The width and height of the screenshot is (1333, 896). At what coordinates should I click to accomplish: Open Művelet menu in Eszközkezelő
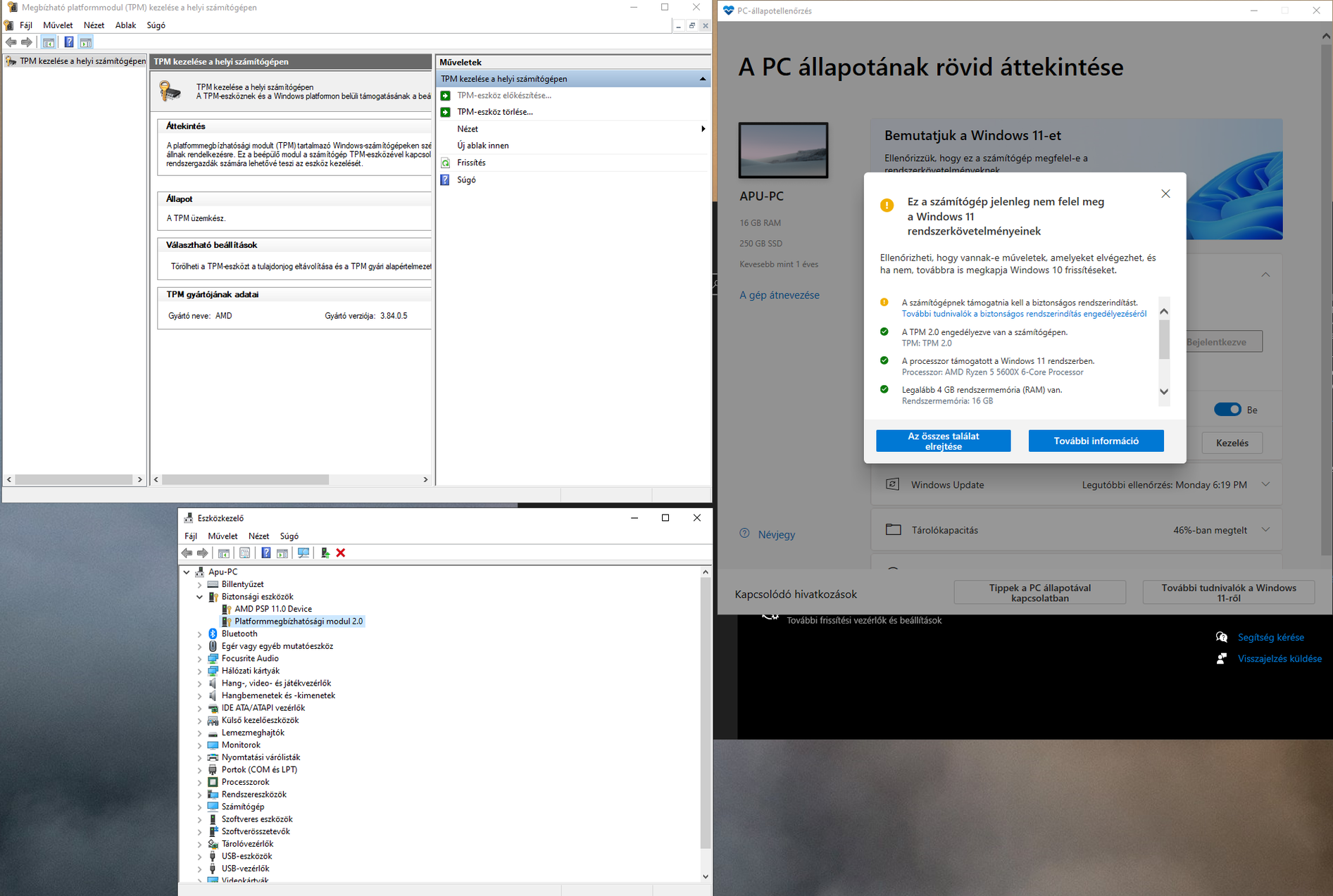coord(223,536)
